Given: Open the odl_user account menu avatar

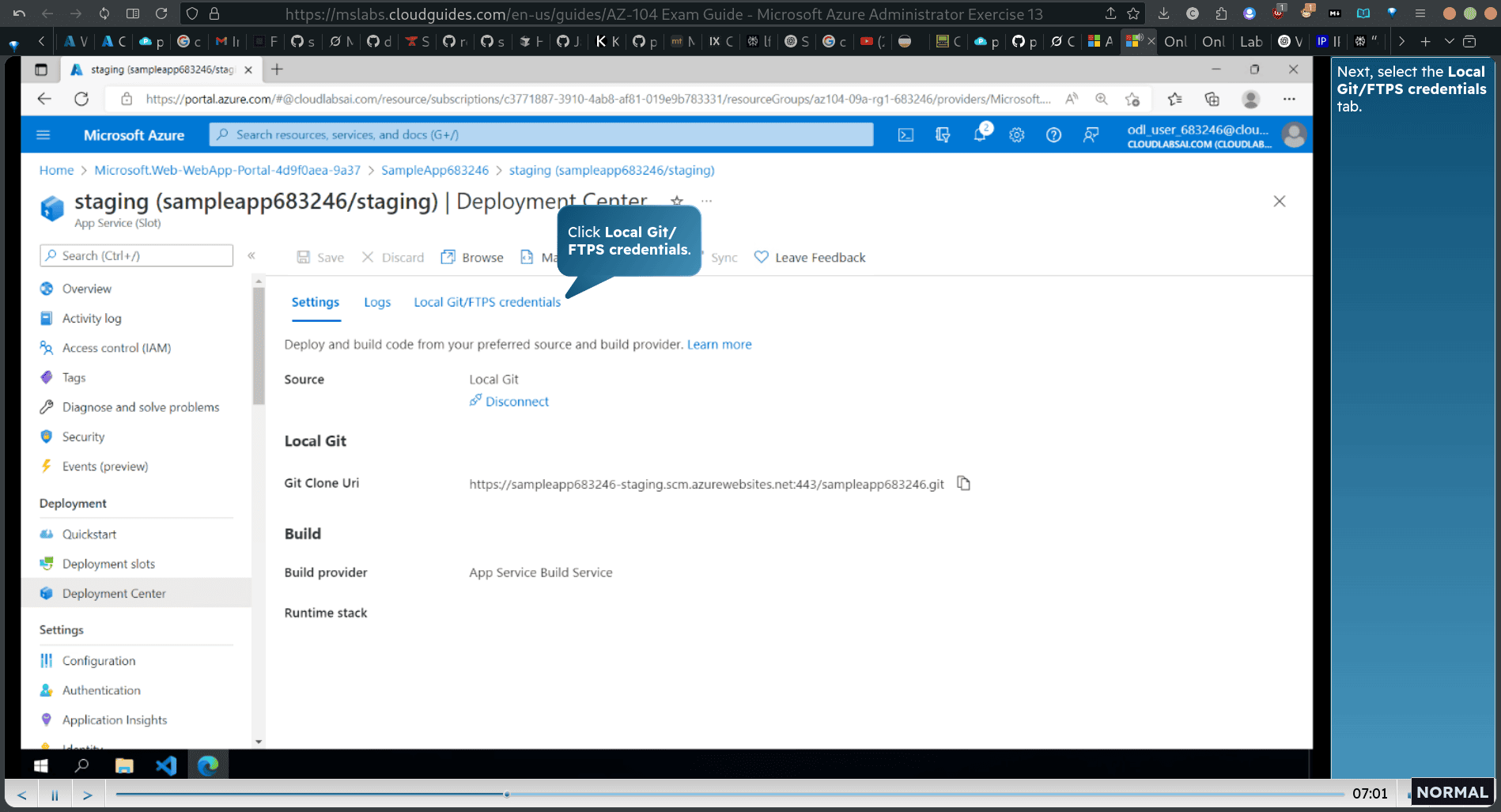Looking at the screenshot, I should tap(1294, 135).
